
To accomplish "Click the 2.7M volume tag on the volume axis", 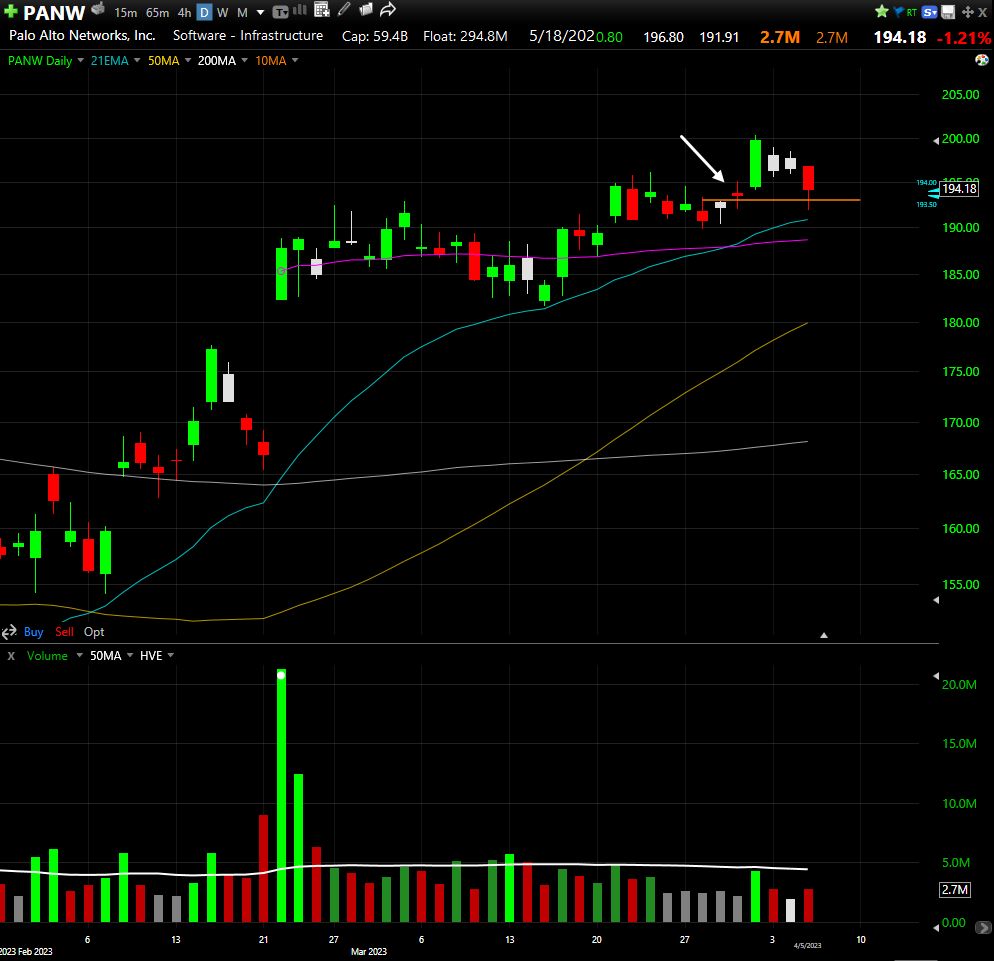I will [955, 889].
